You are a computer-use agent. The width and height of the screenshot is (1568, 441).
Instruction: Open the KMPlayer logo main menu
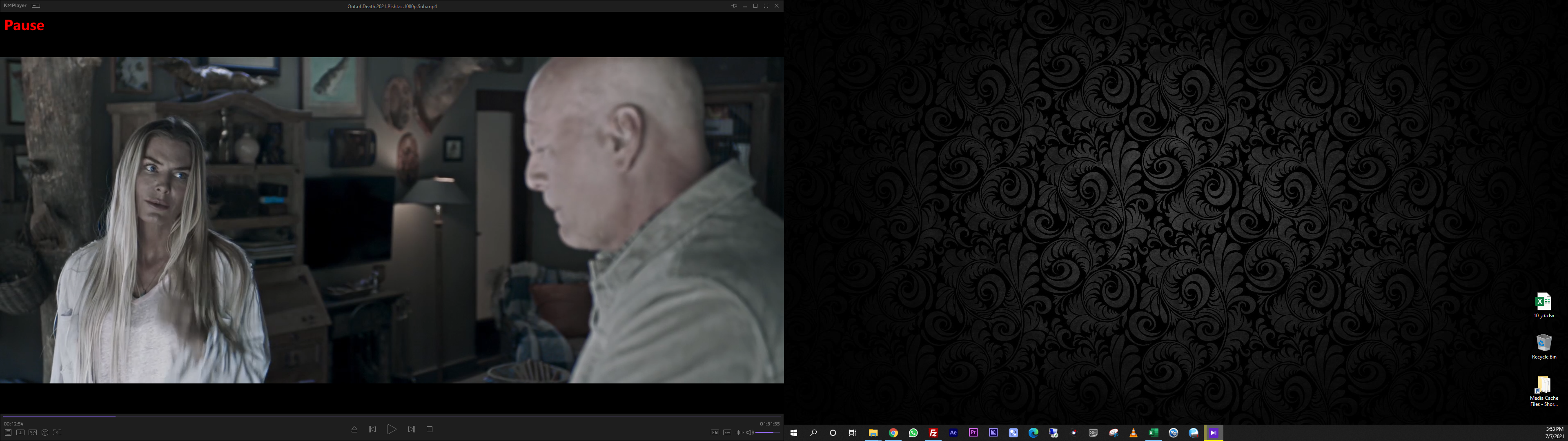pos(15,5)
